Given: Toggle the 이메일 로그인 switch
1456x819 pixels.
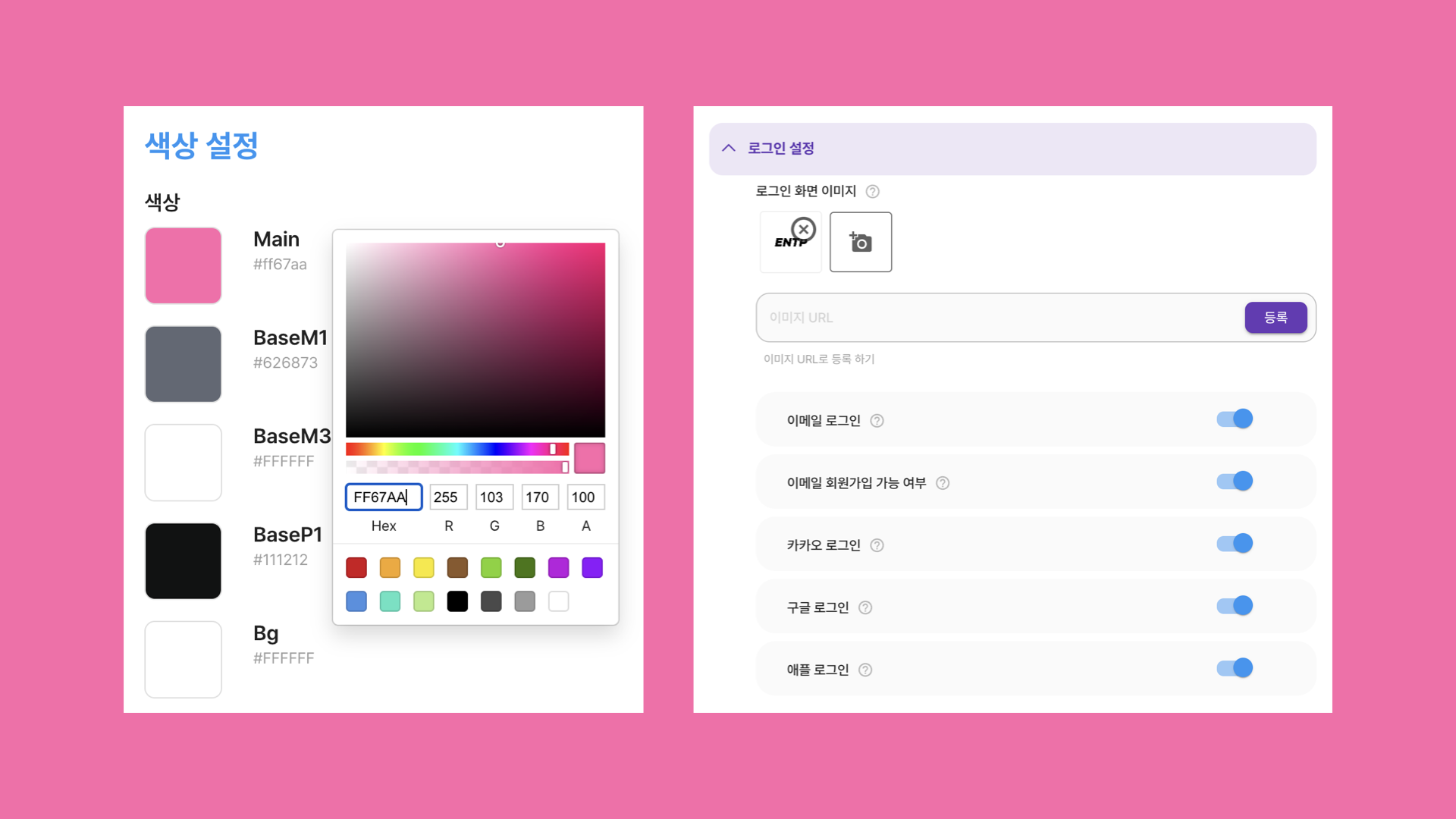Looking at the screenshot, I should pos(1235,419).
